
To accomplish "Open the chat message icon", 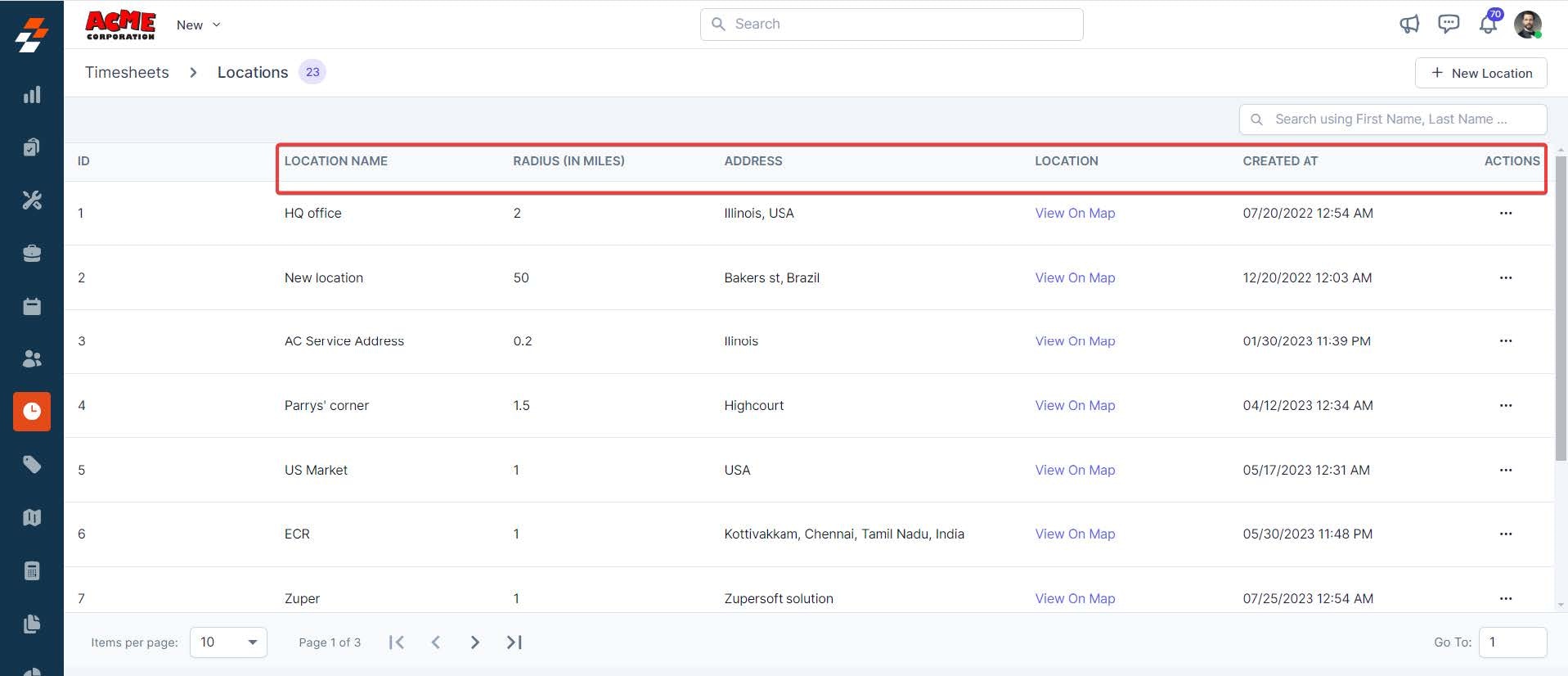I will [1449, 24].
